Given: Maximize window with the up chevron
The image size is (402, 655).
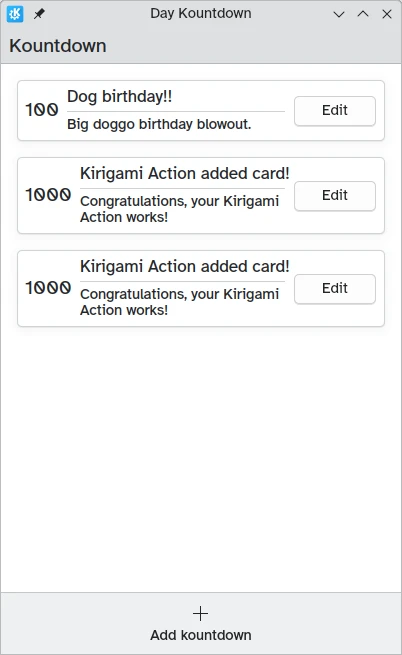Looking at the screenshot, I should (x=363, y=14).
